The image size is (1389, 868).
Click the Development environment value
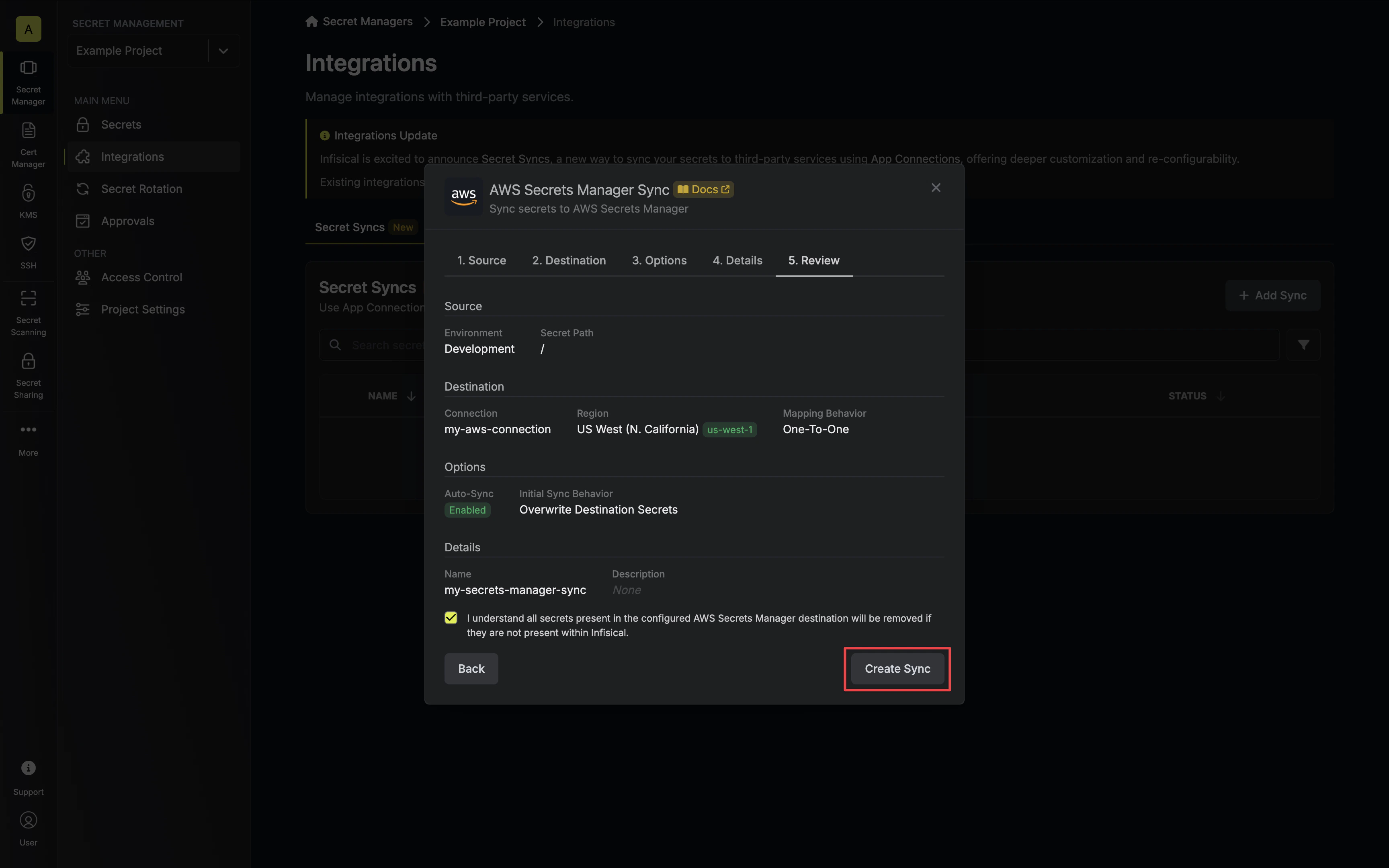479,349
